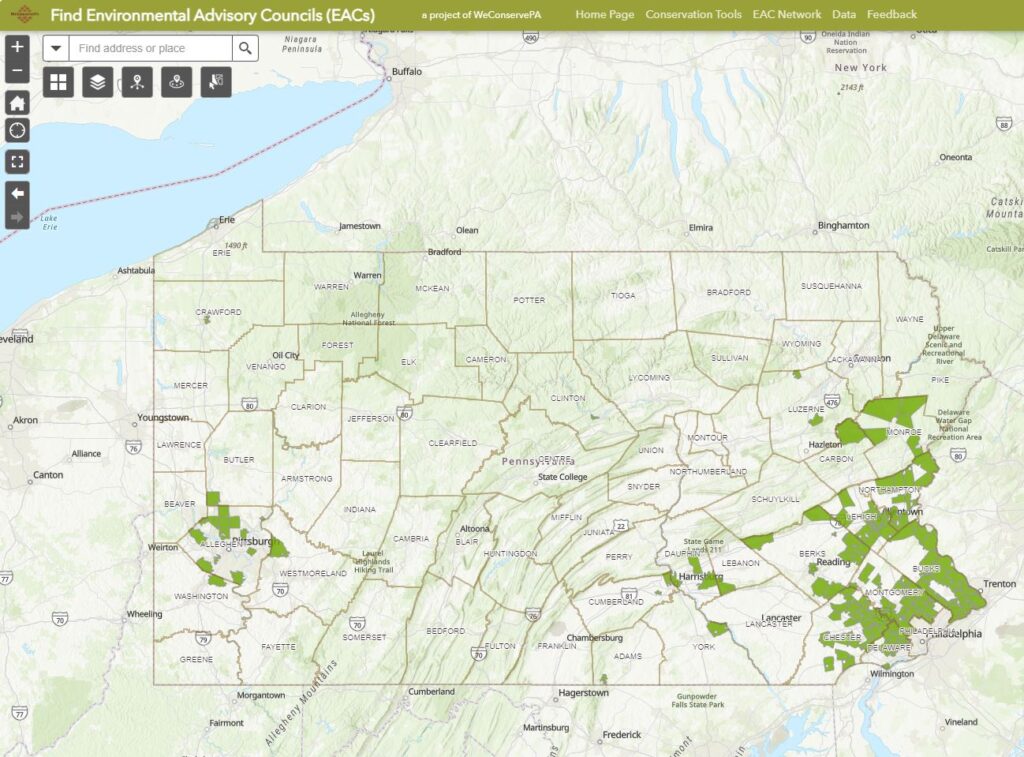This screenshot has width=1024, height=757.
Task: Open the map Legend tool
Action: click(137, 82)
